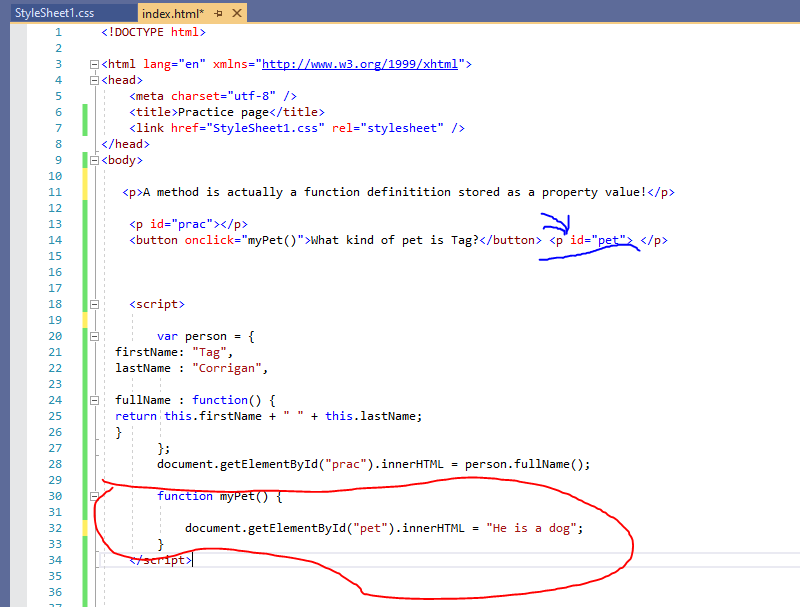Collapse the var person object on line 20
This screenshot has height=607, width=800.
pos(94,336)
